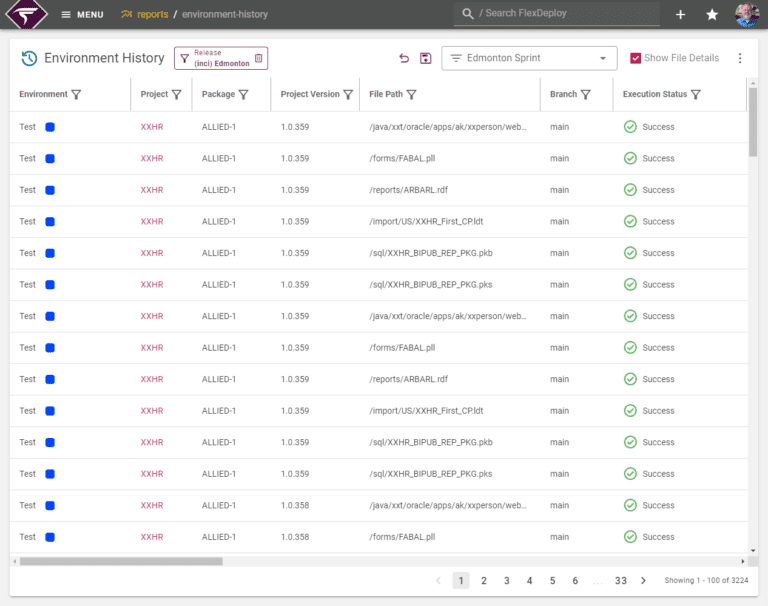The height and width of the screenshot is (606, 768).
Task: Open Environment column filter icon
Action: tap(76, 95)
